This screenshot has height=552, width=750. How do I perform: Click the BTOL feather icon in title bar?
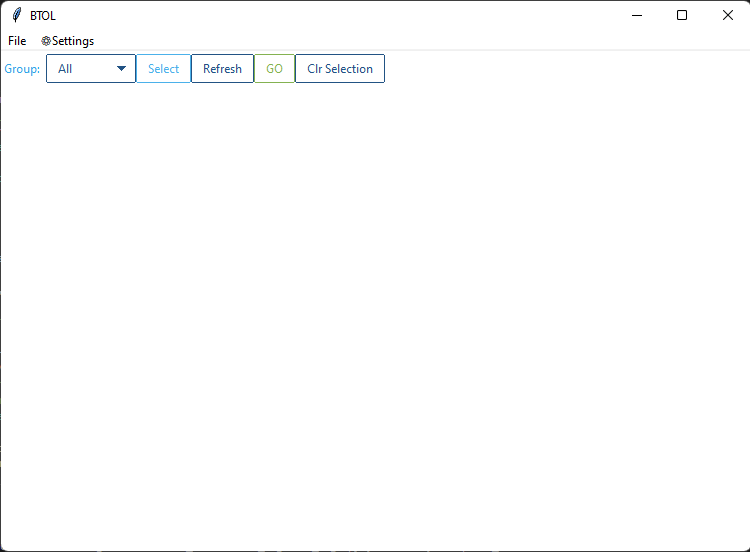[16, 15]
